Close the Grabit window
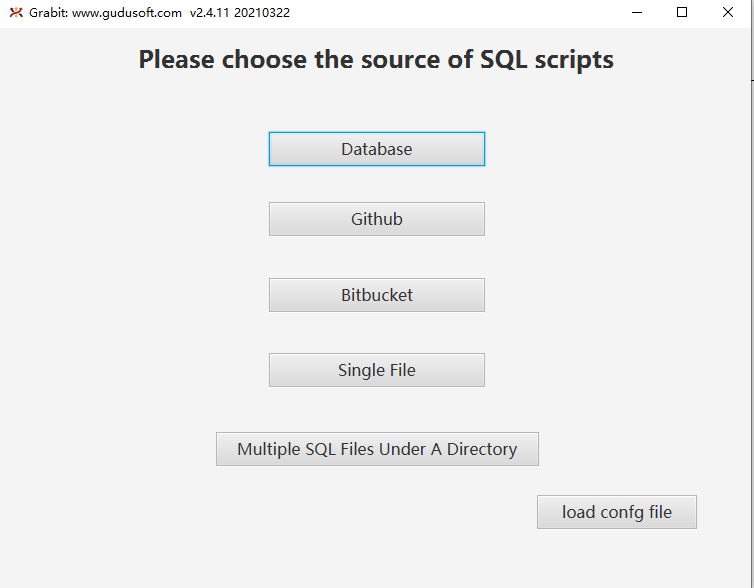Screen dimensions: 754x588 [x=727, y=13]
